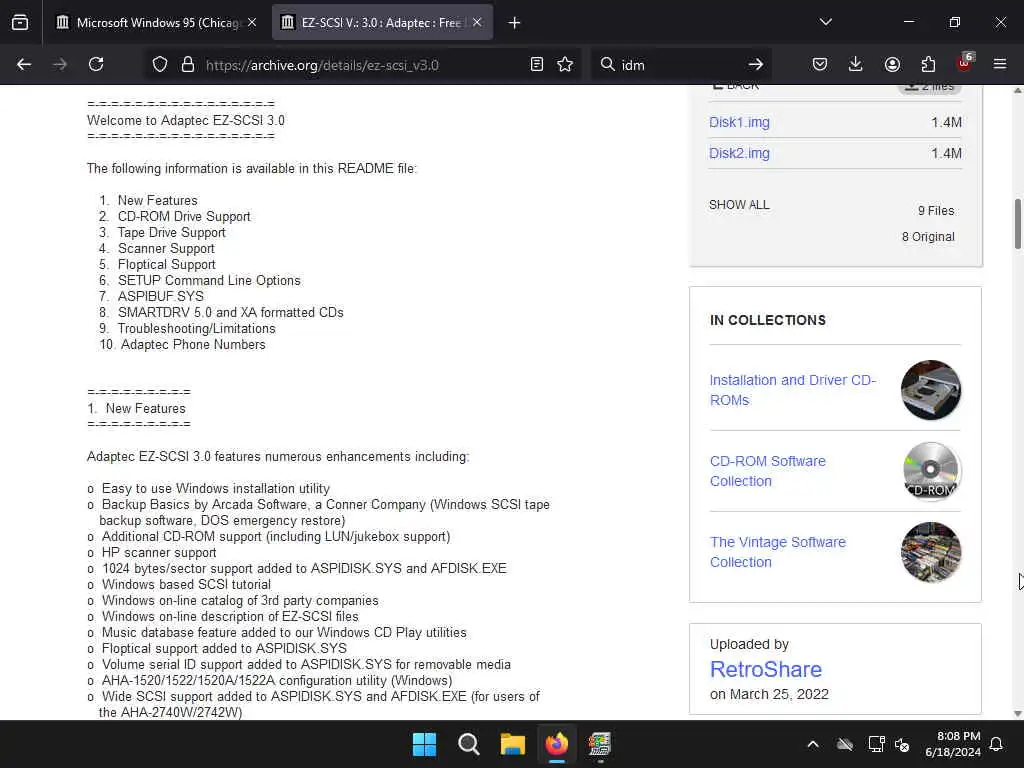Open The Vintage Software Collection link
1024x768 pixels.
(778, 552)
